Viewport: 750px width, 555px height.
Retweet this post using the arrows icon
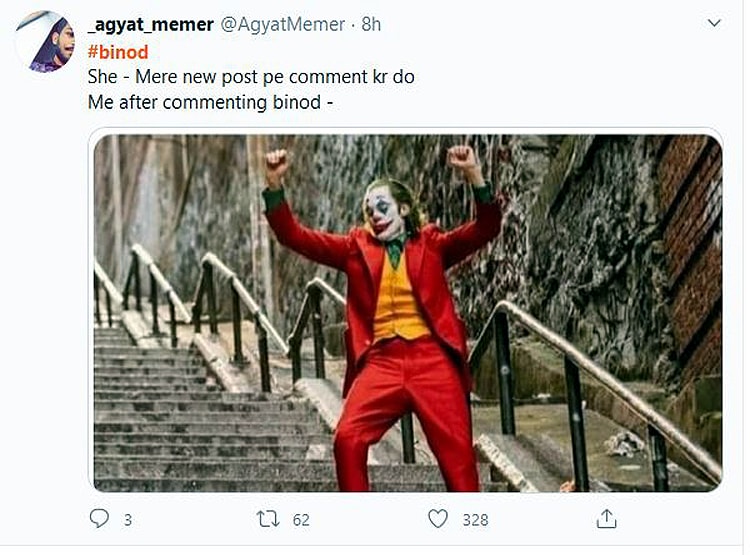coord(268,519)
